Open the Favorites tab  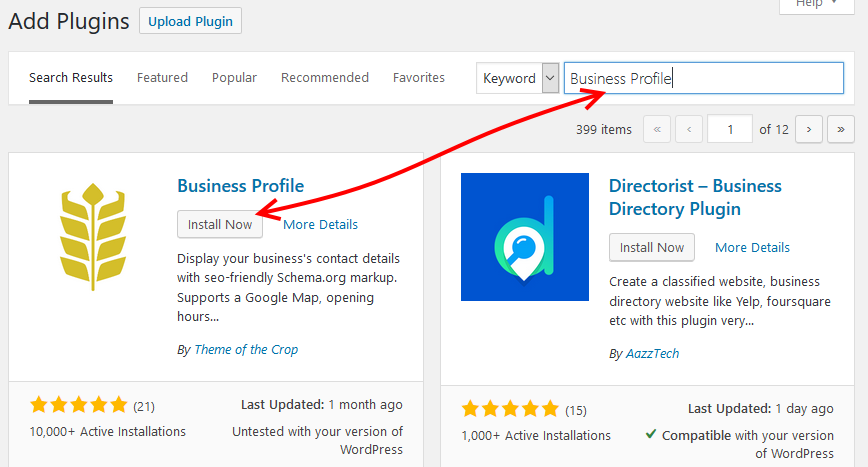click(x=418, y=77)
